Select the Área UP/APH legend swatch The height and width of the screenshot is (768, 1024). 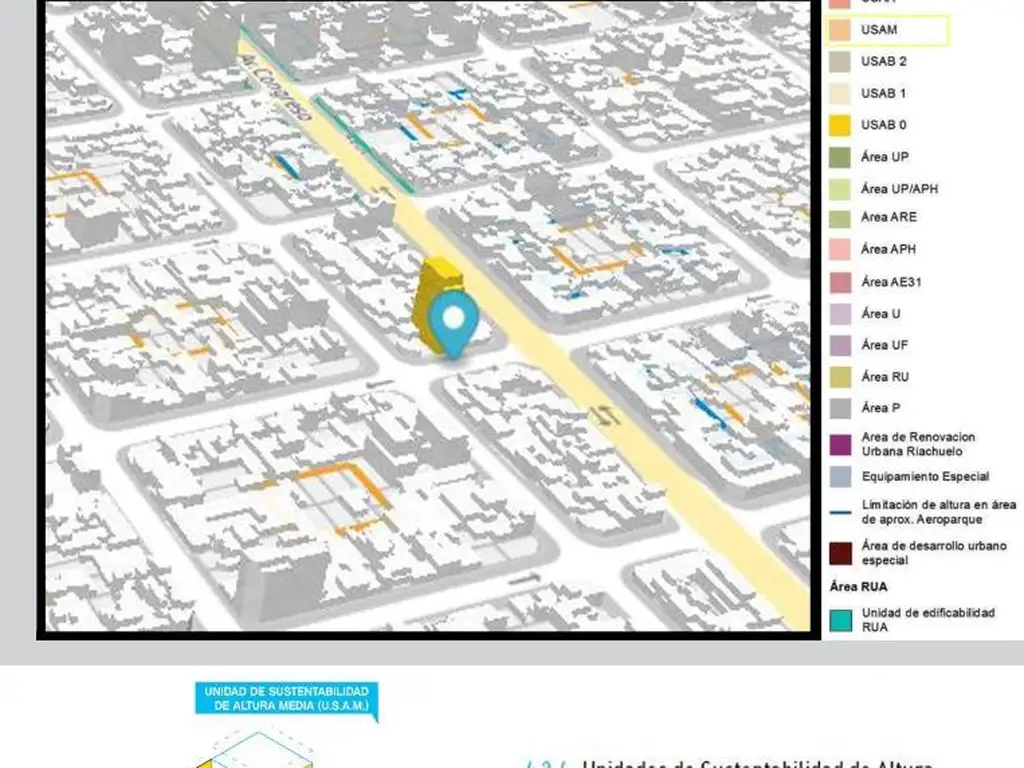(x=840, y=189)
